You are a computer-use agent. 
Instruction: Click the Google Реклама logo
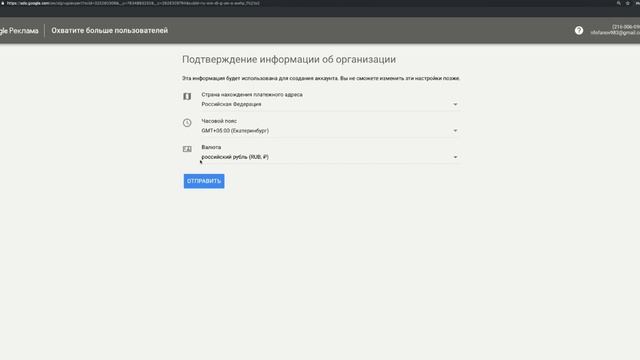point(19,31)
